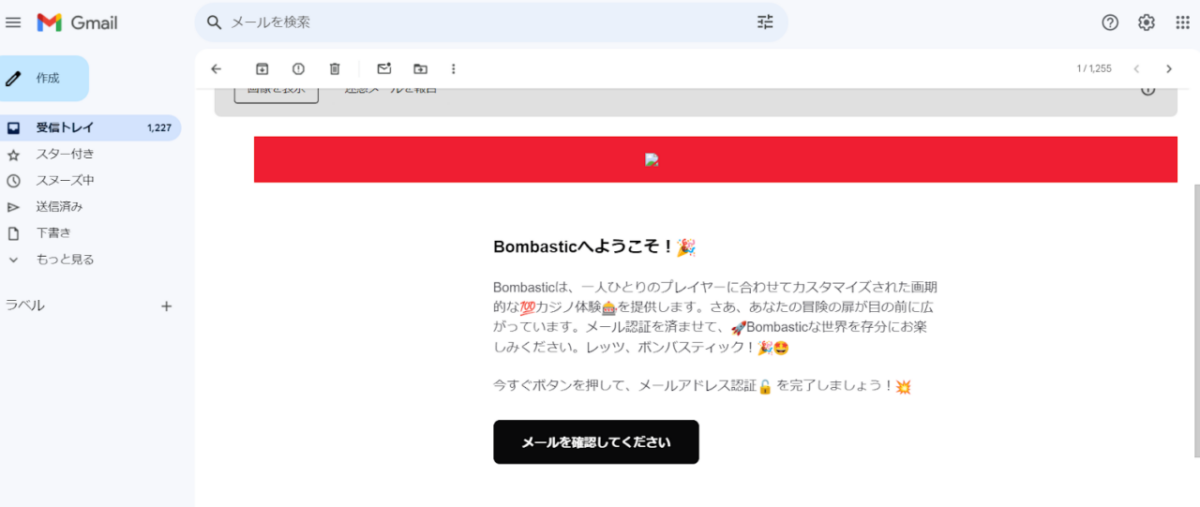Report this email as spam
The height and width of the screenshot is (507, 1200).
(x=298, y=69)
